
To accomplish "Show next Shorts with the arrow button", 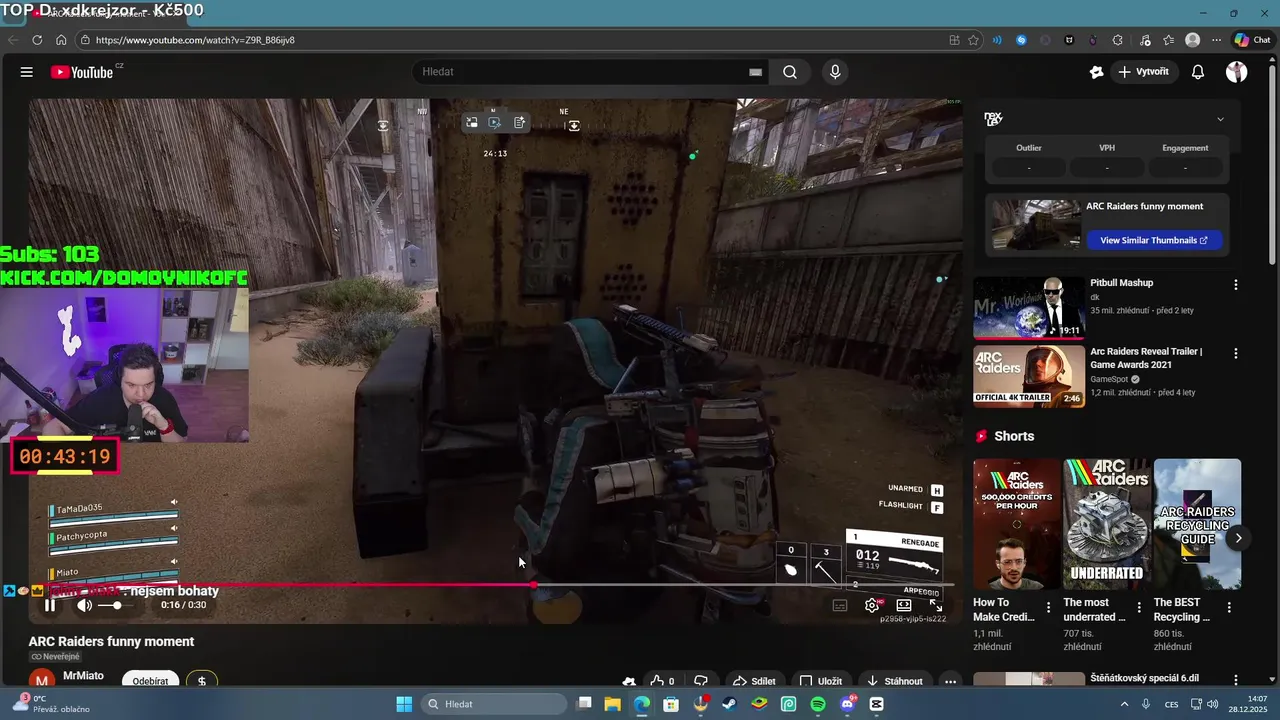I will coord(1238,538).
